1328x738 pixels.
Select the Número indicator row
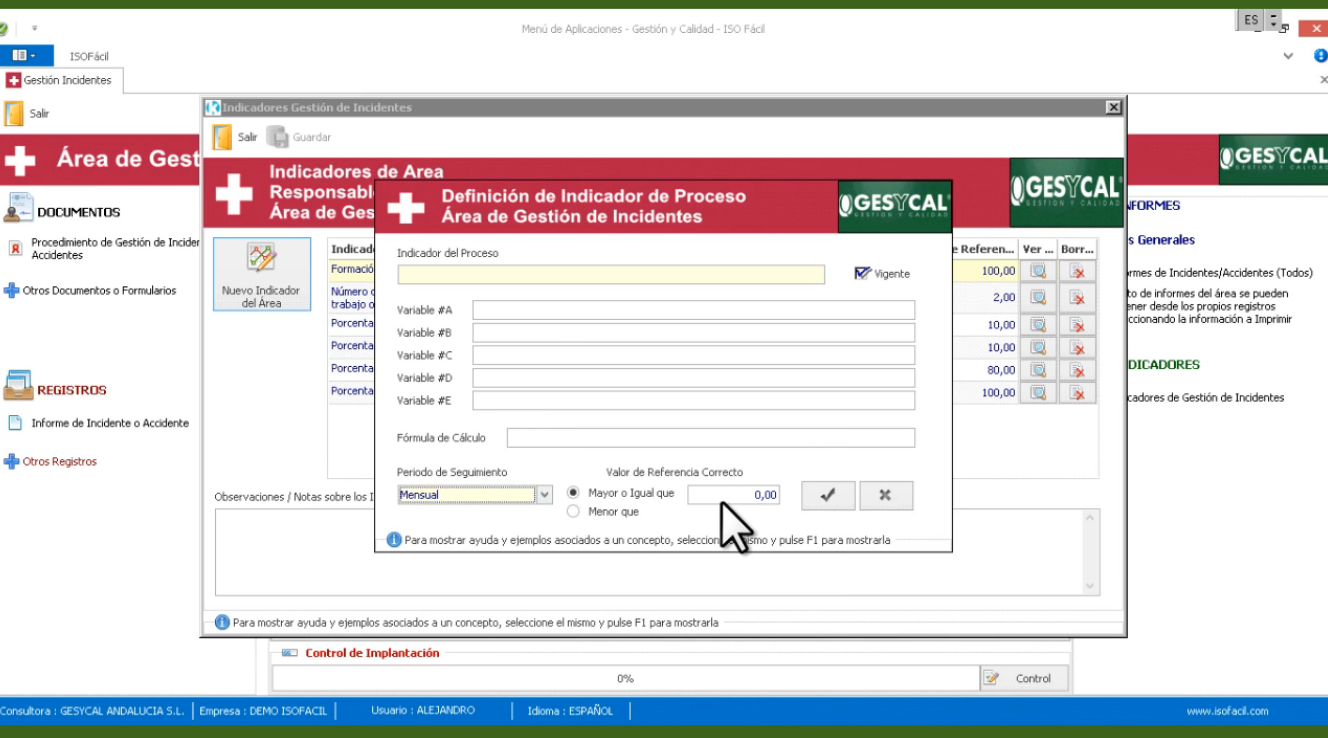[352, 297]
